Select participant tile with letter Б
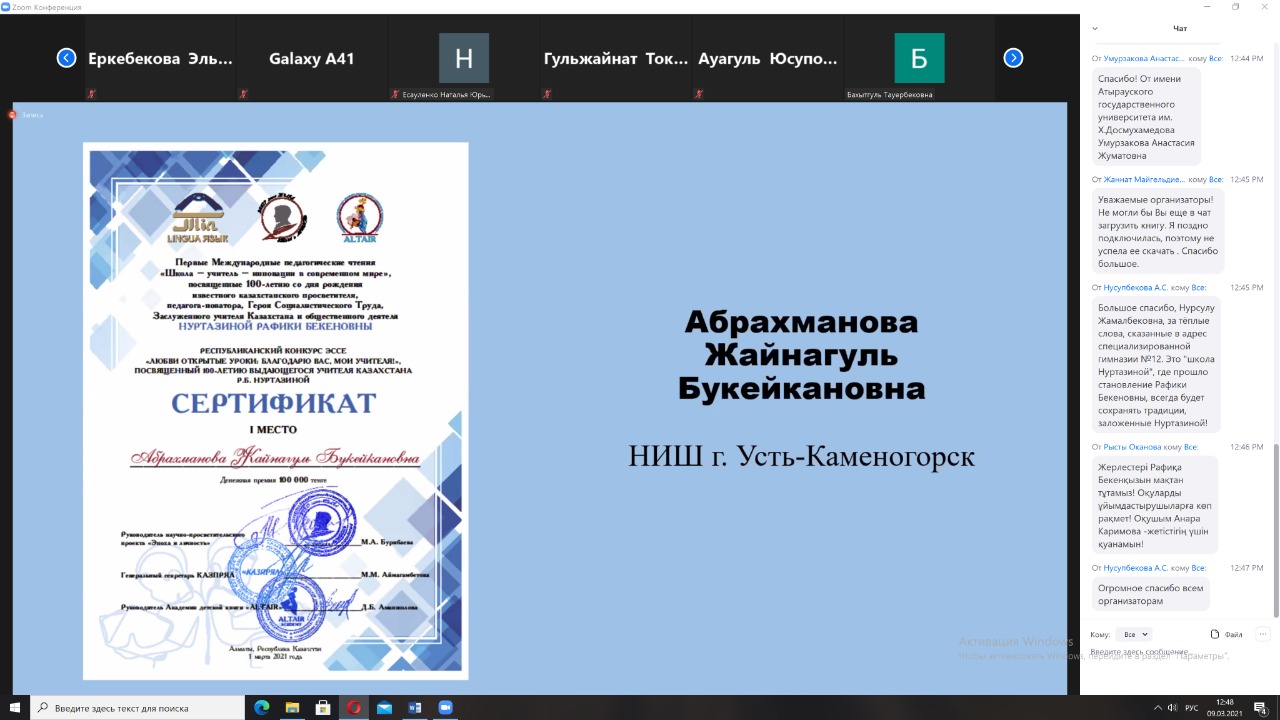This screenshot has height=720, width=1280. (x=919, y=59)
